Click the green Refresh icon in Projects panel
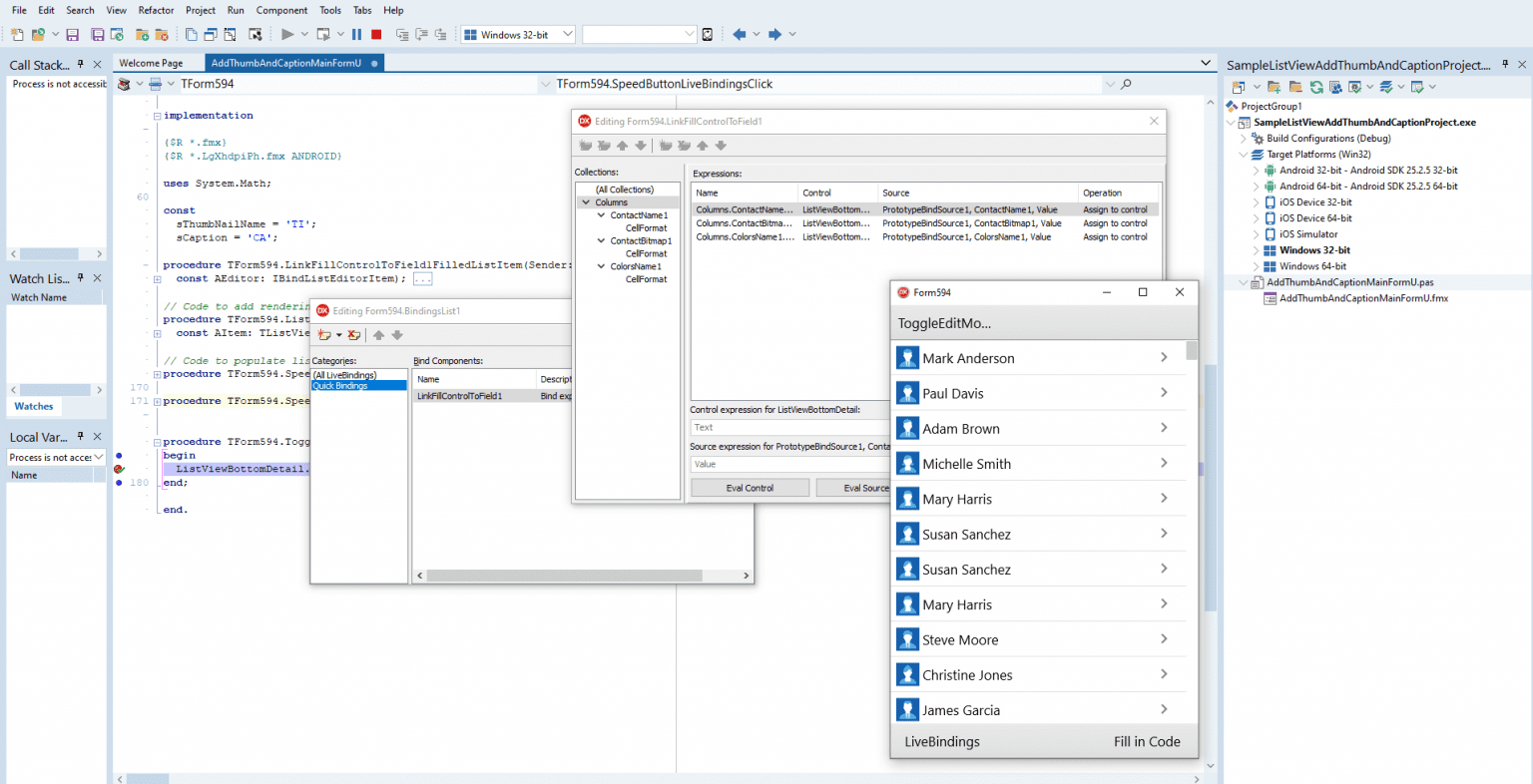The image size is (1533, 784). coord(1316,87)
